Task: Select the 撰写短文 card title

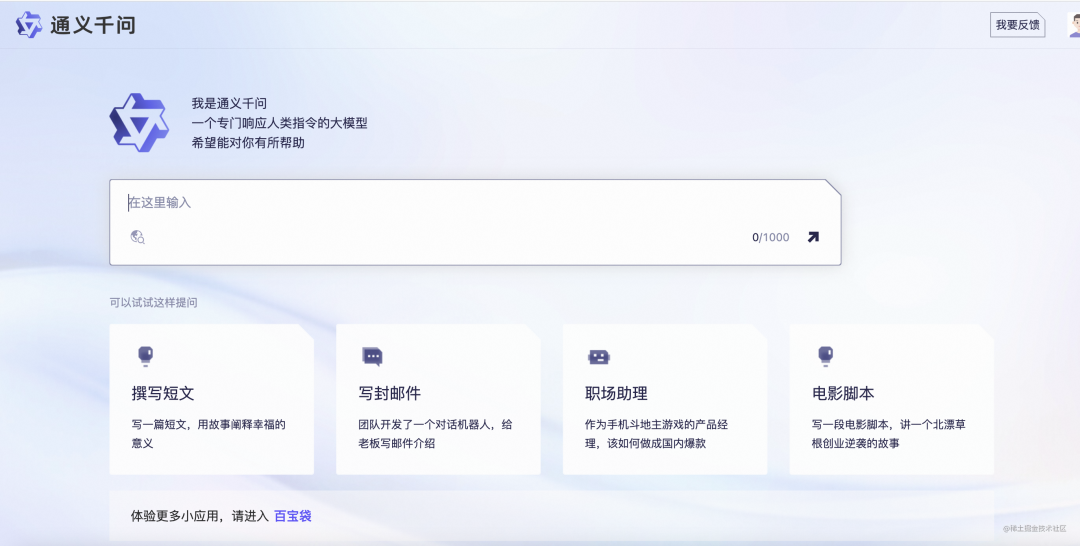Action: pos(163,393)
